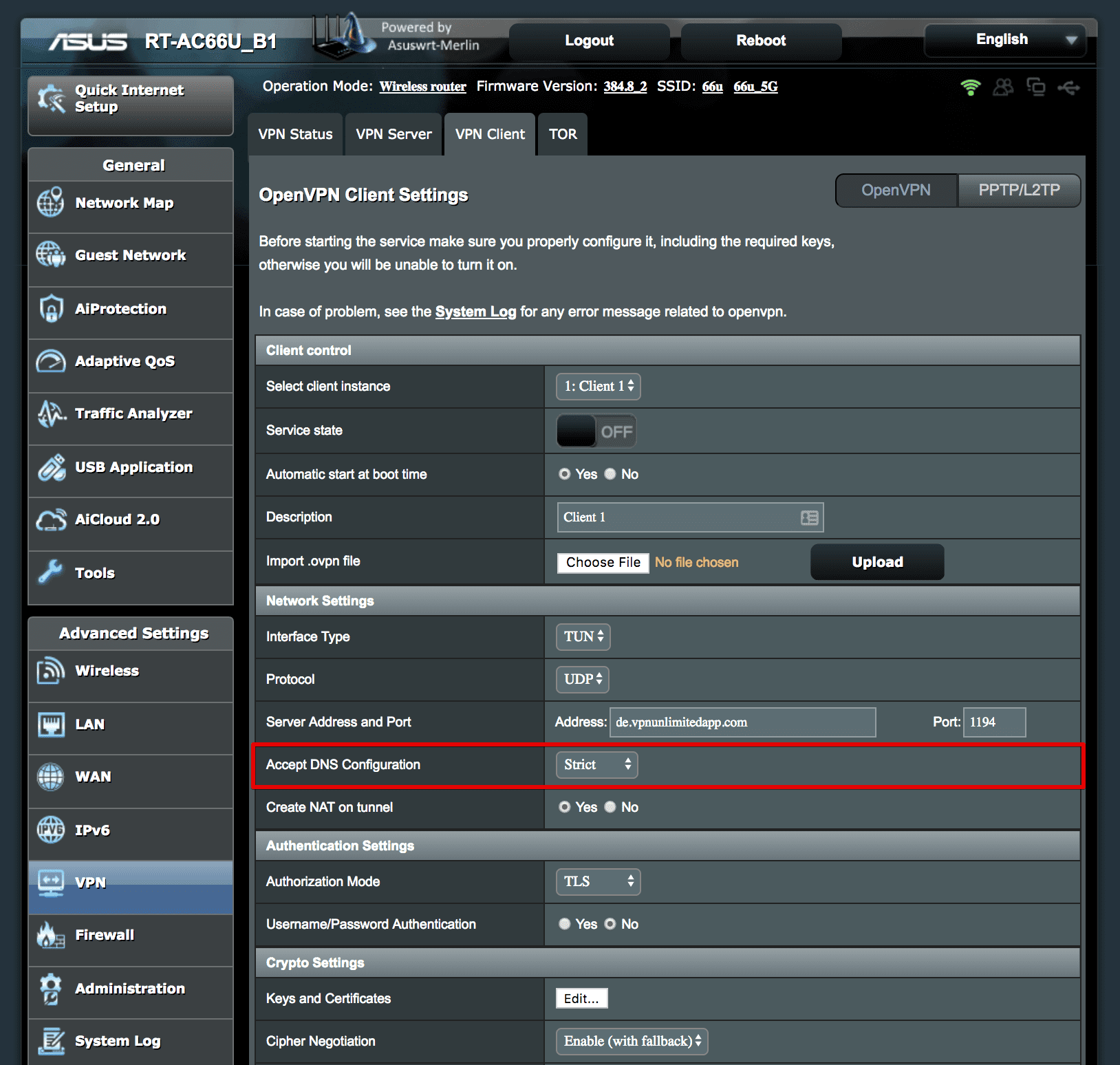Open the TOR tab

[562, 134]
